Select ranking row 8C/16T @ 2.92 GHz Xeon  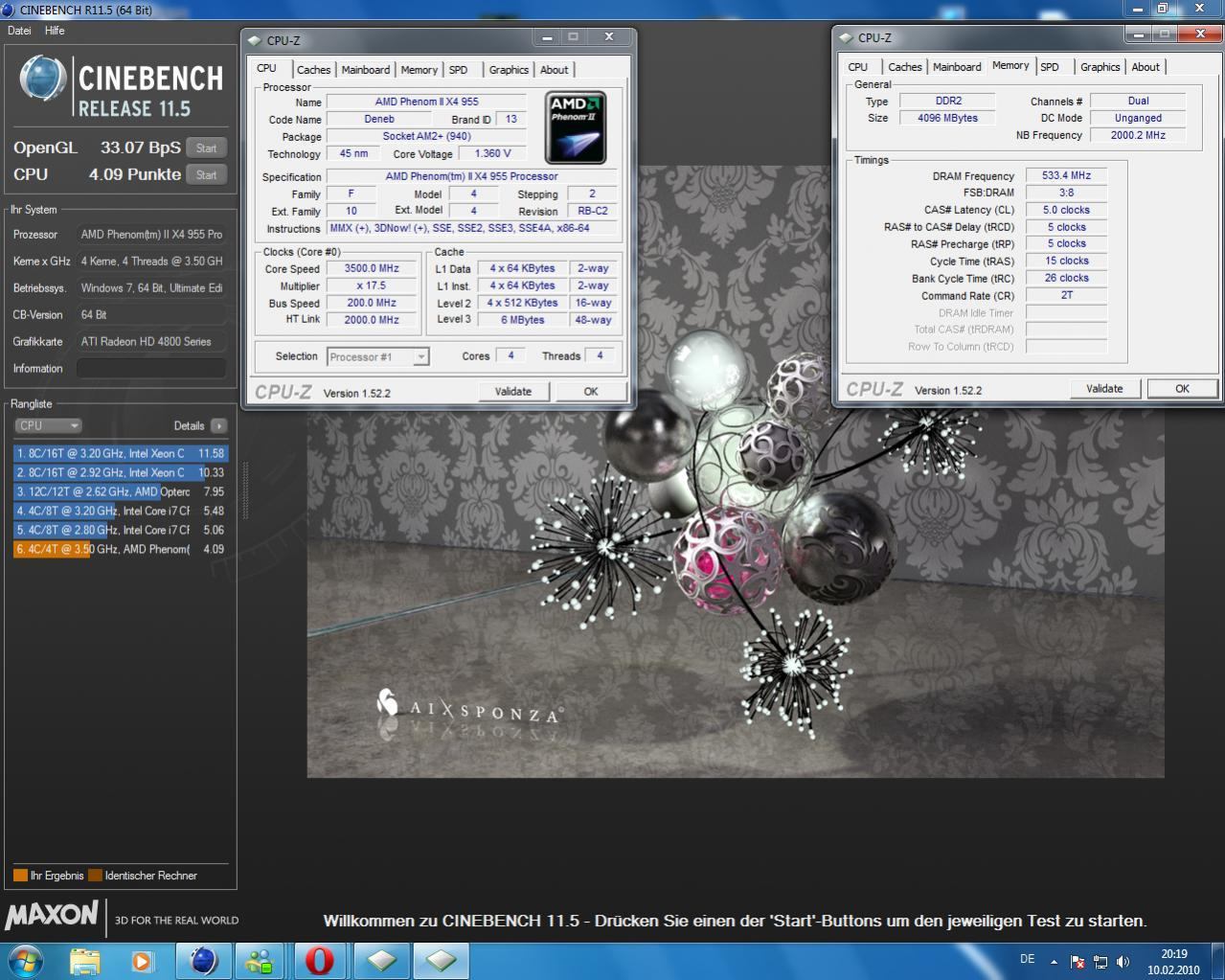coord(121,472)
